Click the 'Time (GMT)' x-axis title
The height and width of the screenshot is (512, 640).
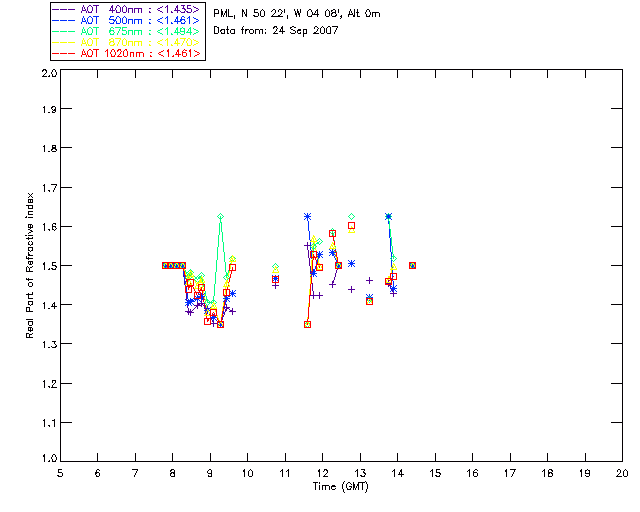(x=341, y=487)
